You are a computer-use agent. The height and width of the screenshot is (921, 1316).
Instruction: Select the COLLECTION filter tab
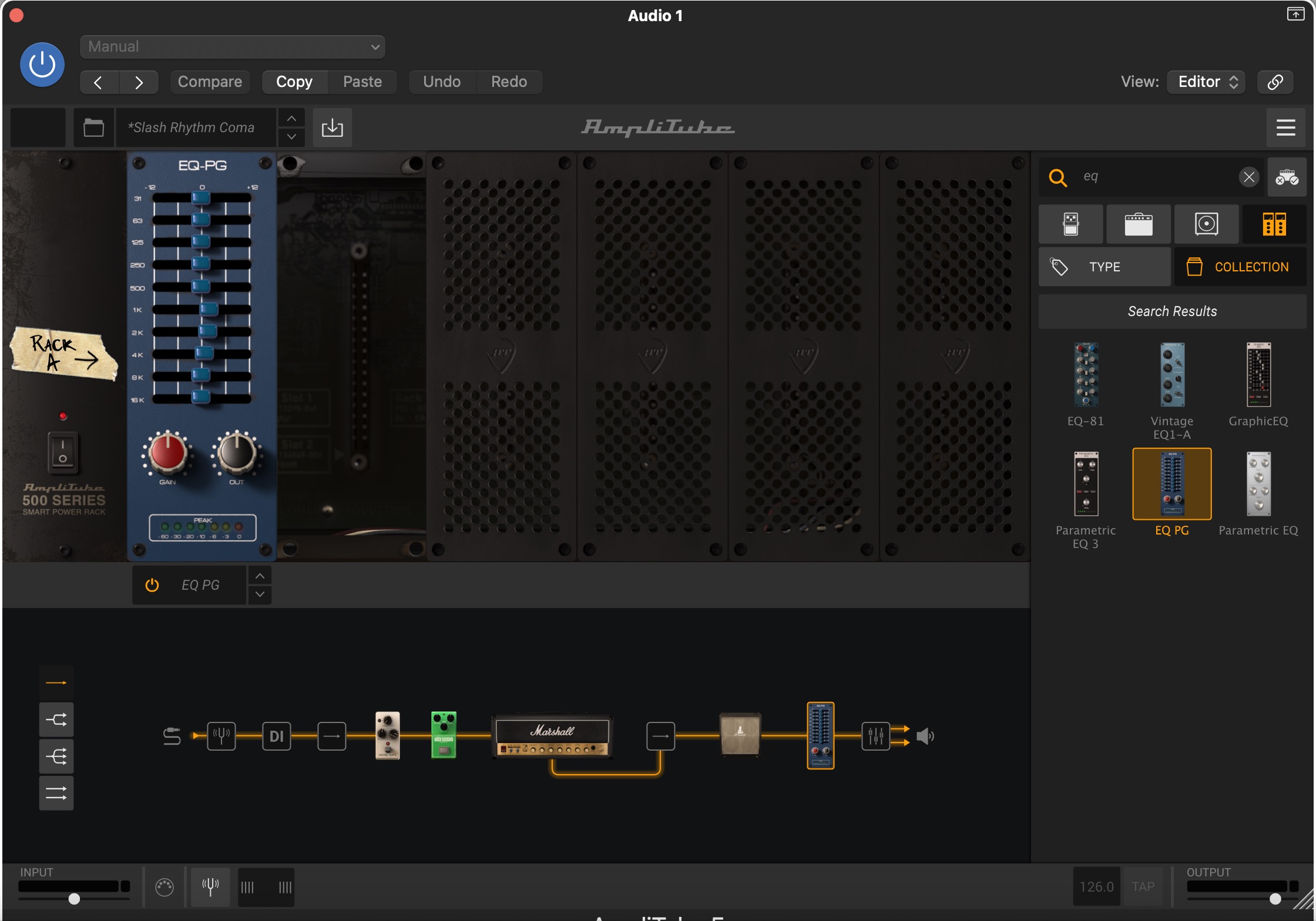pyautogui.click(x=1240, y=267)
